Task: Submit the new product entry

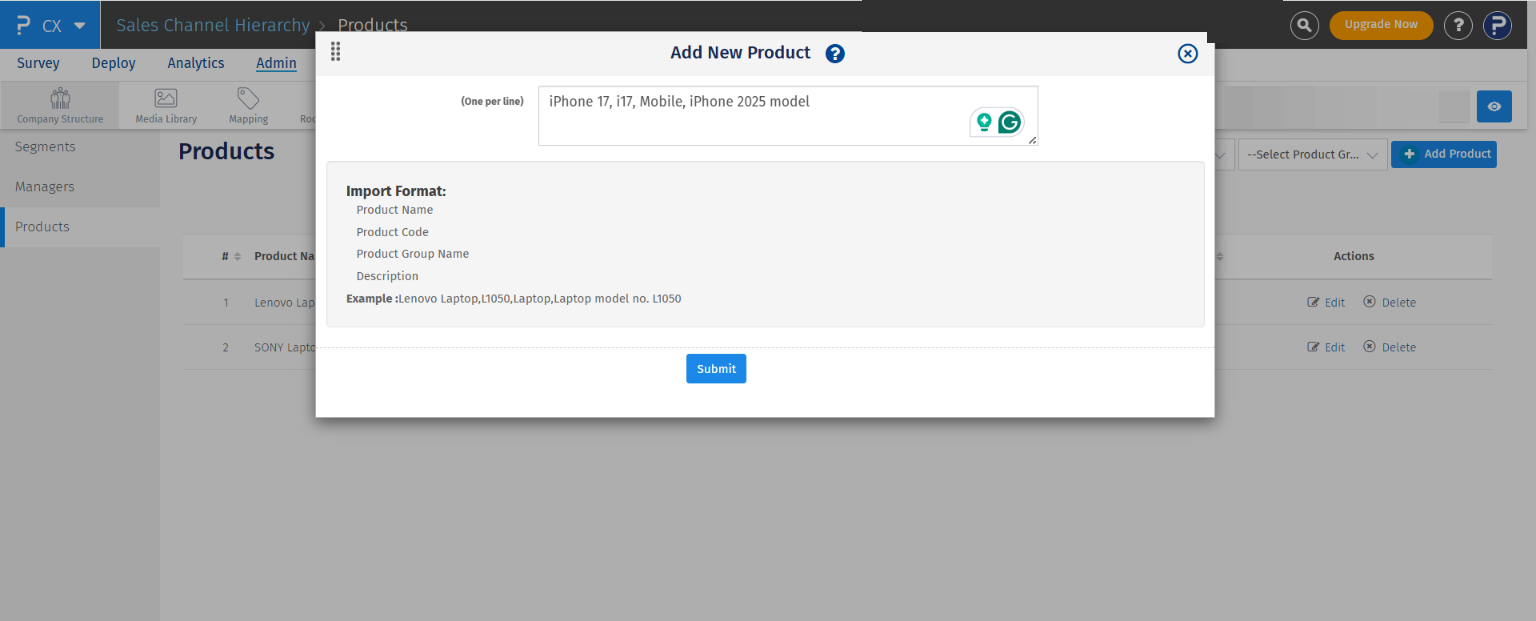Action: (716, 368)
